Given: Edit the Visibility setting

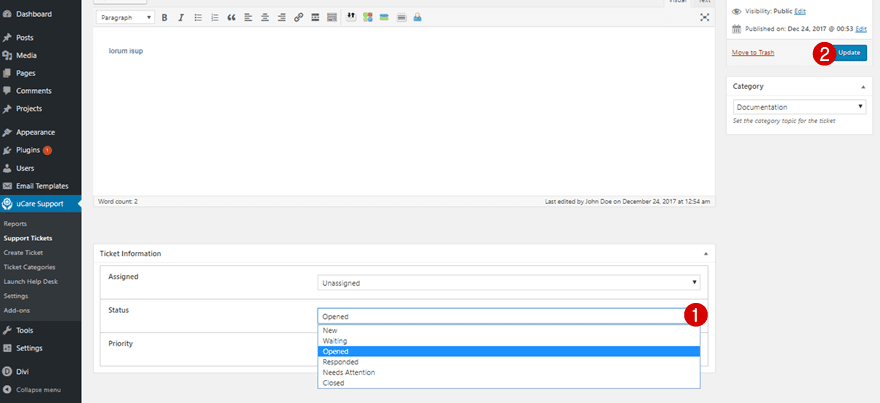Looking at the screenshot, I should coord(800,11).
